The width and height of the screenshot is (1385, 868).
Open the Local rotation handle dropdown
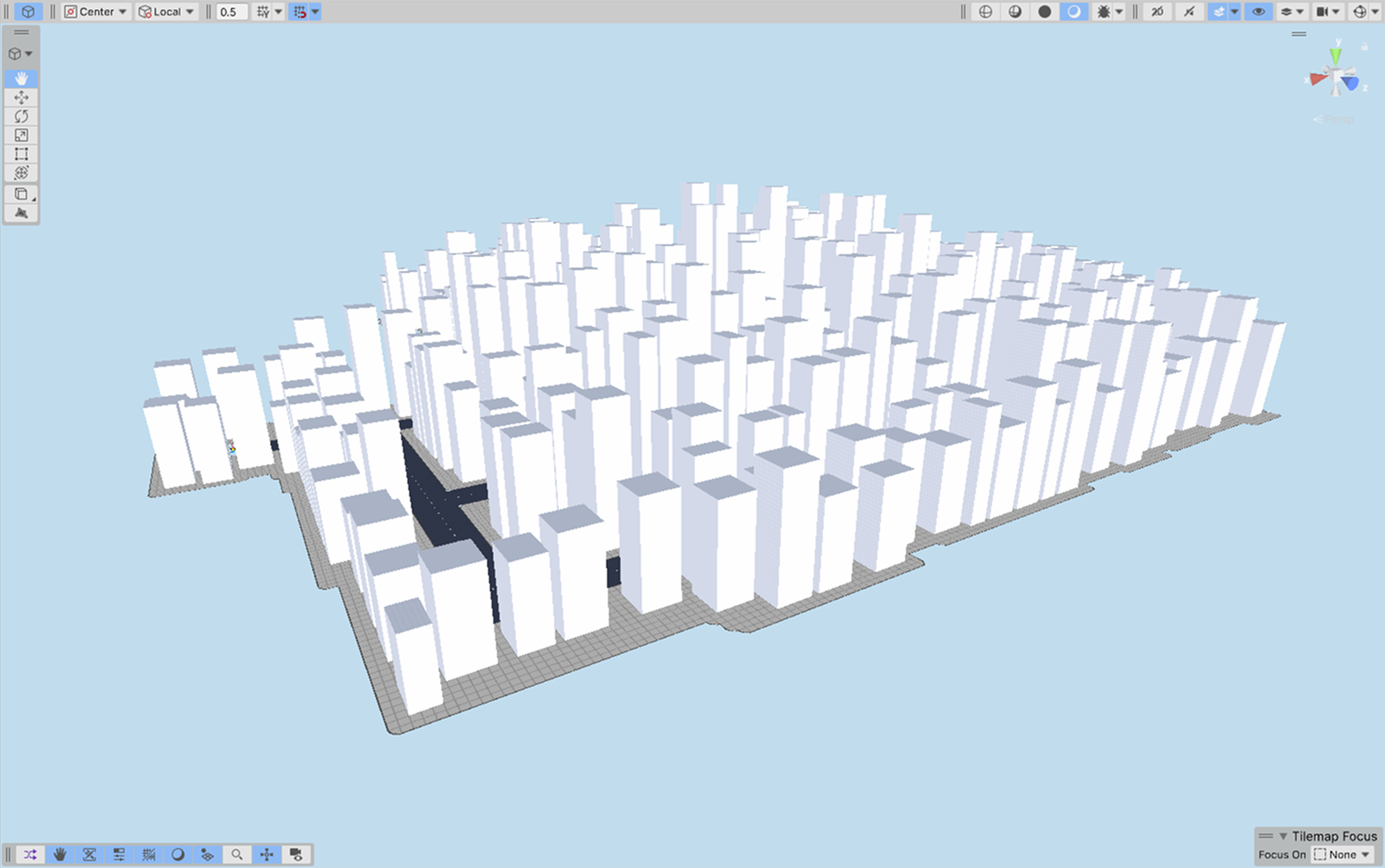(167, 12)
